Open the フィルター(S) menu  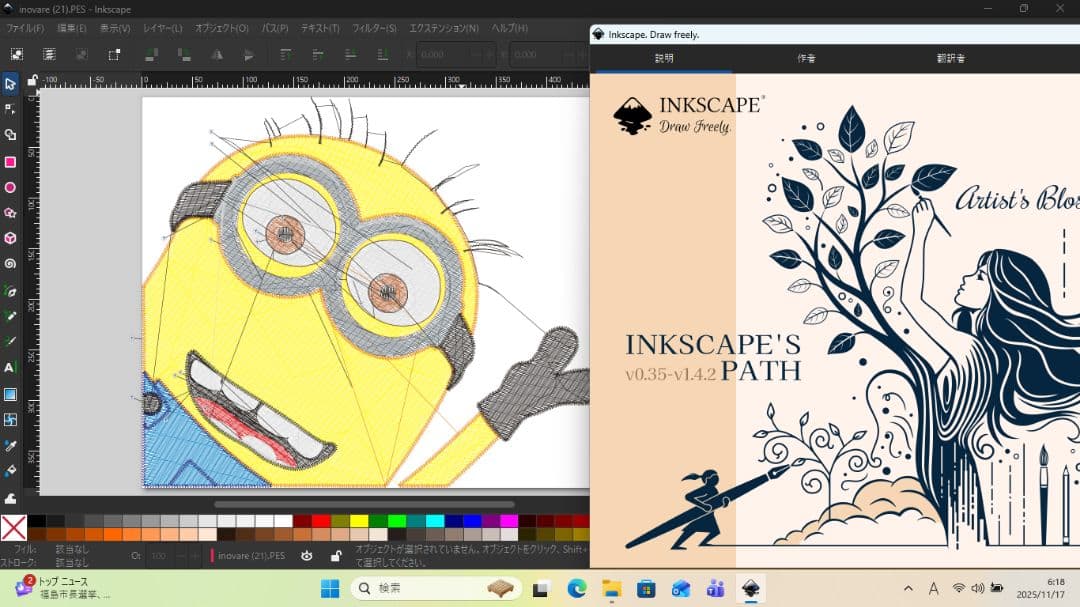tap(375, 28)
